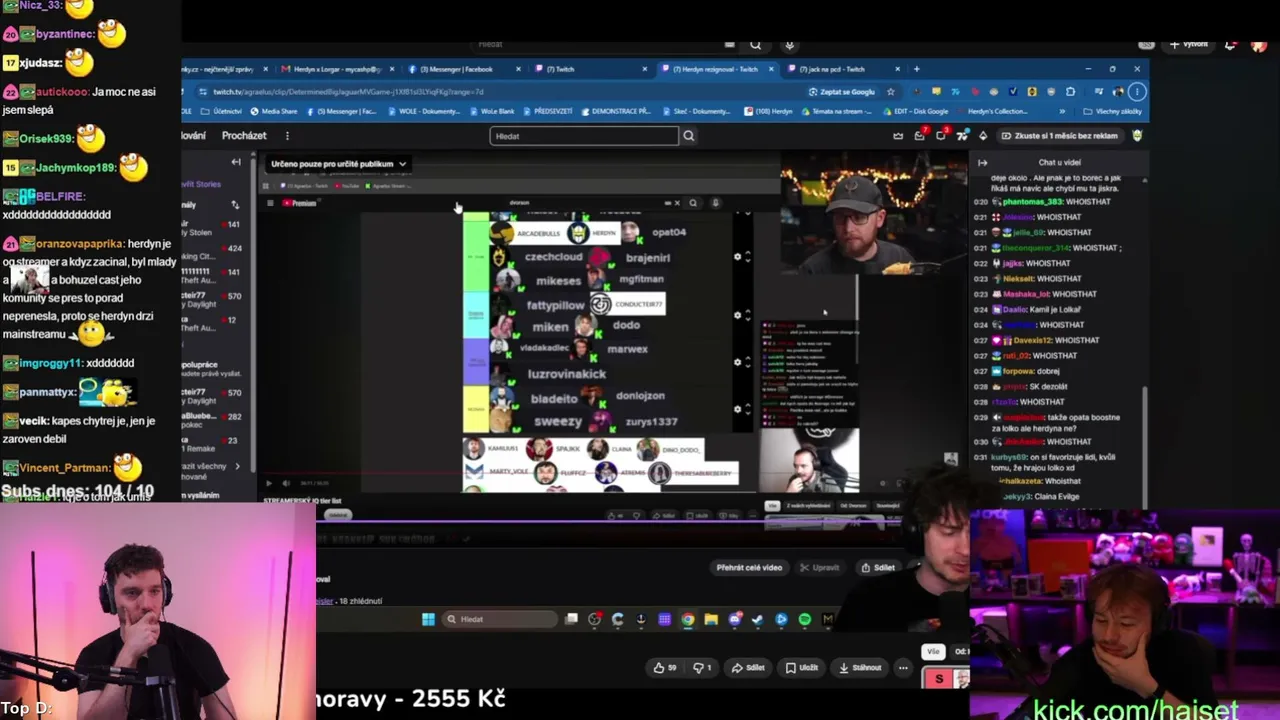Click the 'Sdílet' clip share button
Viewport: 1280px width, 720px height.
(878, 568)
